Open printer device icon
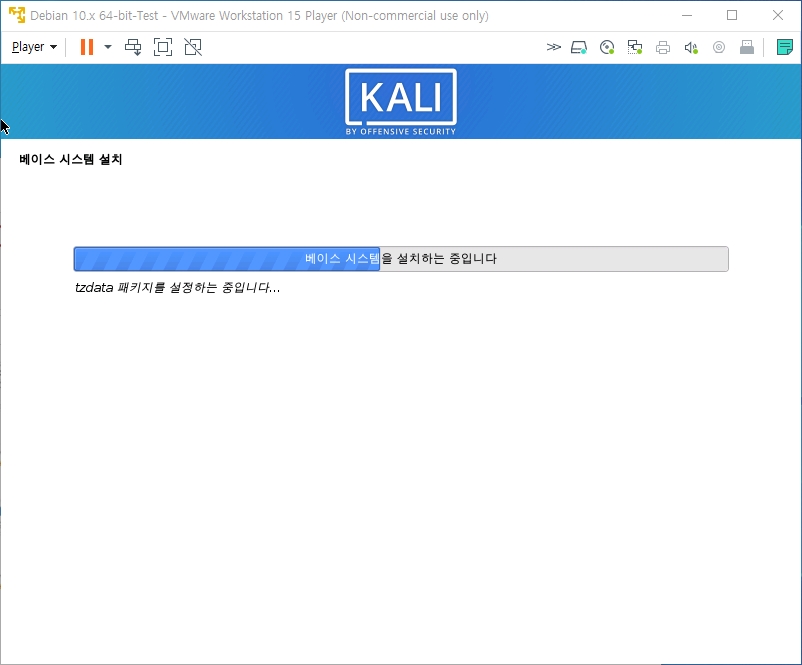 [x=663, y=48]
